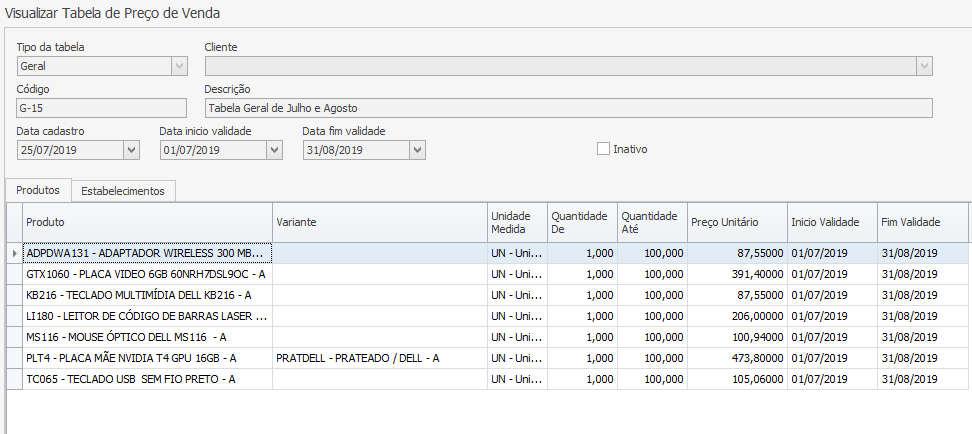Select the KB216 teclado multimídia row
The height and width of the screenshot is (434, 972).
click(x=146, y=295)
